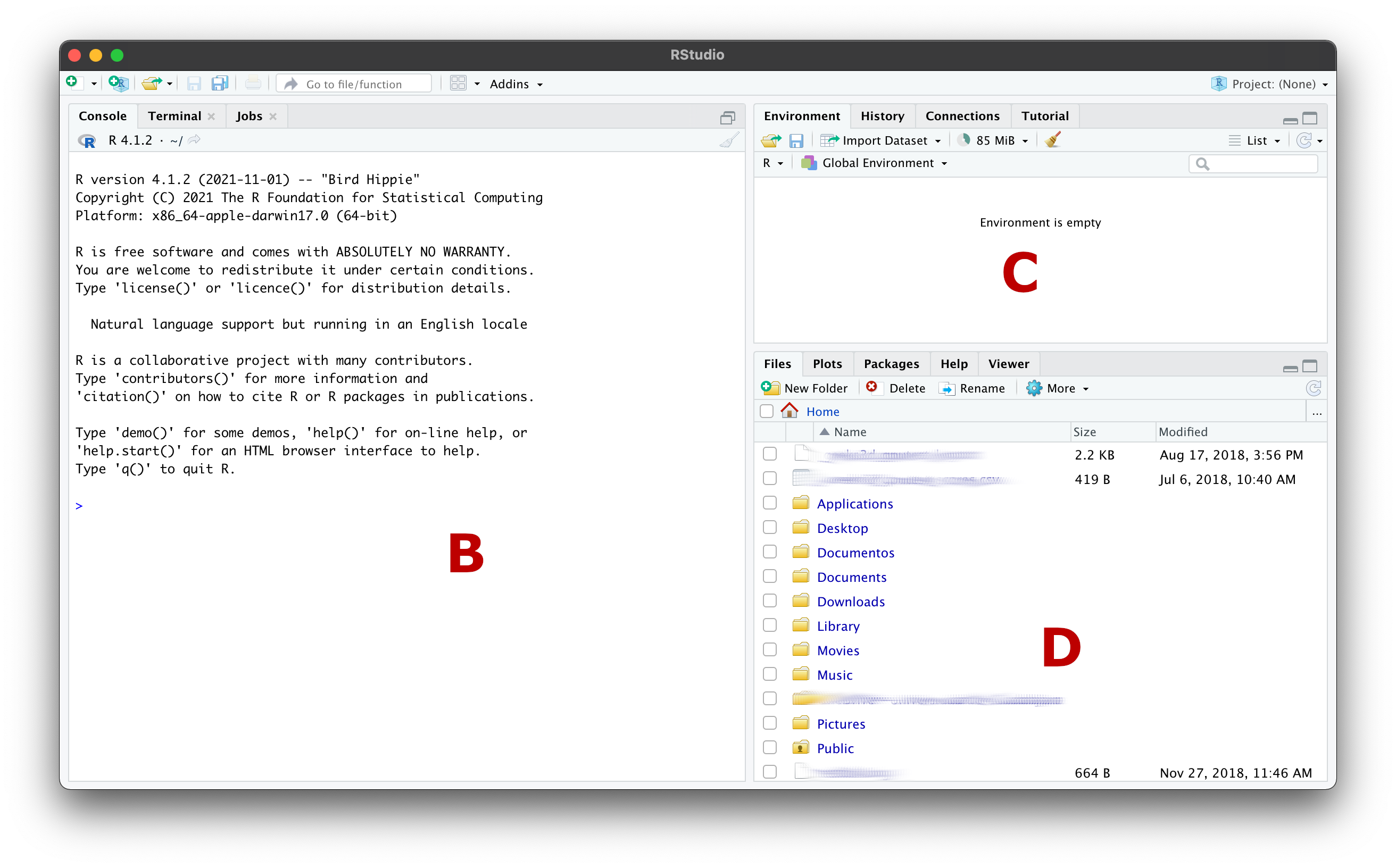Switch to the History tab
Screen dimensions: 1396x868
tap(882, 116)
